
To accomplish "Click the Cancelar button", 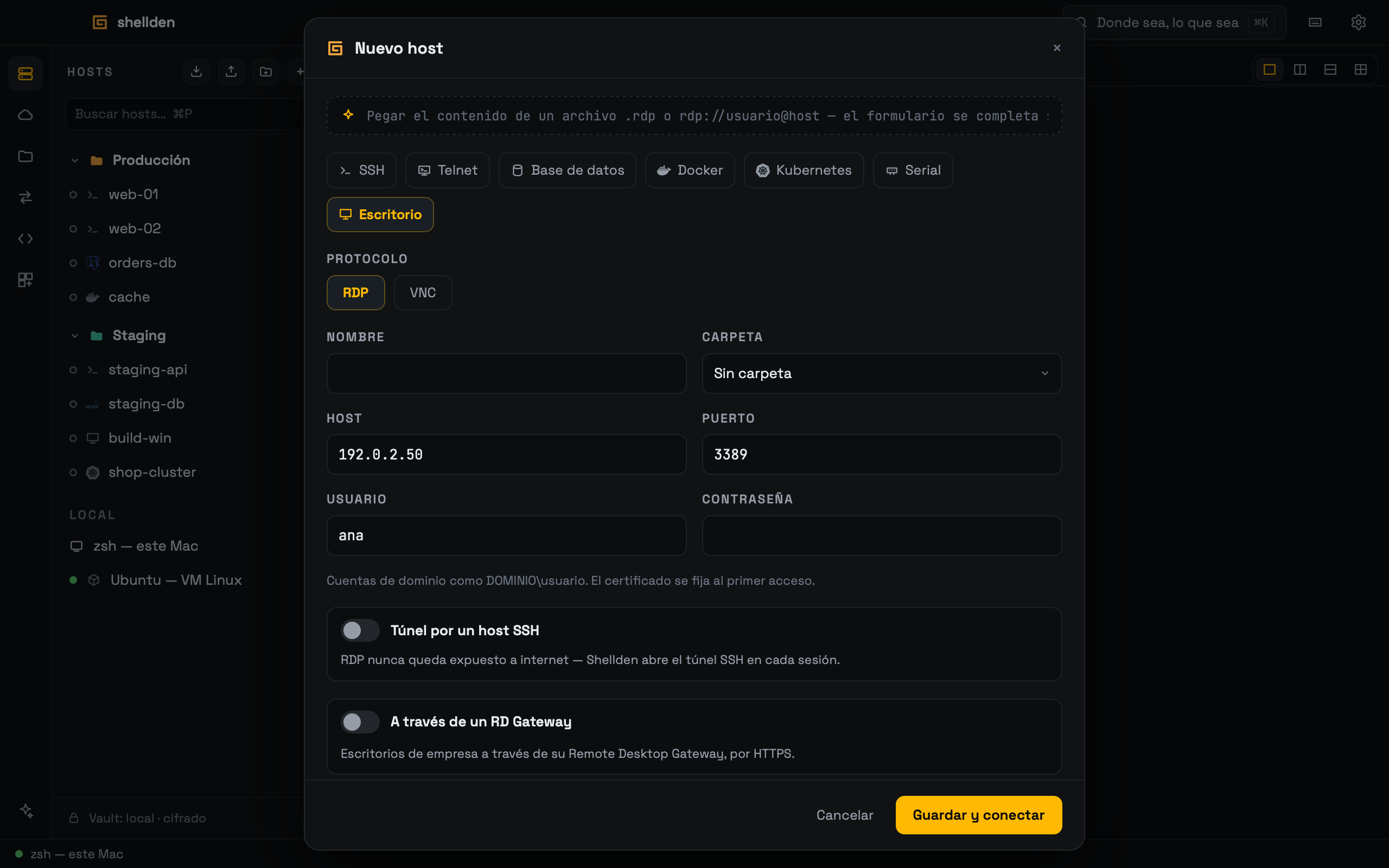I will pos(845,815).
